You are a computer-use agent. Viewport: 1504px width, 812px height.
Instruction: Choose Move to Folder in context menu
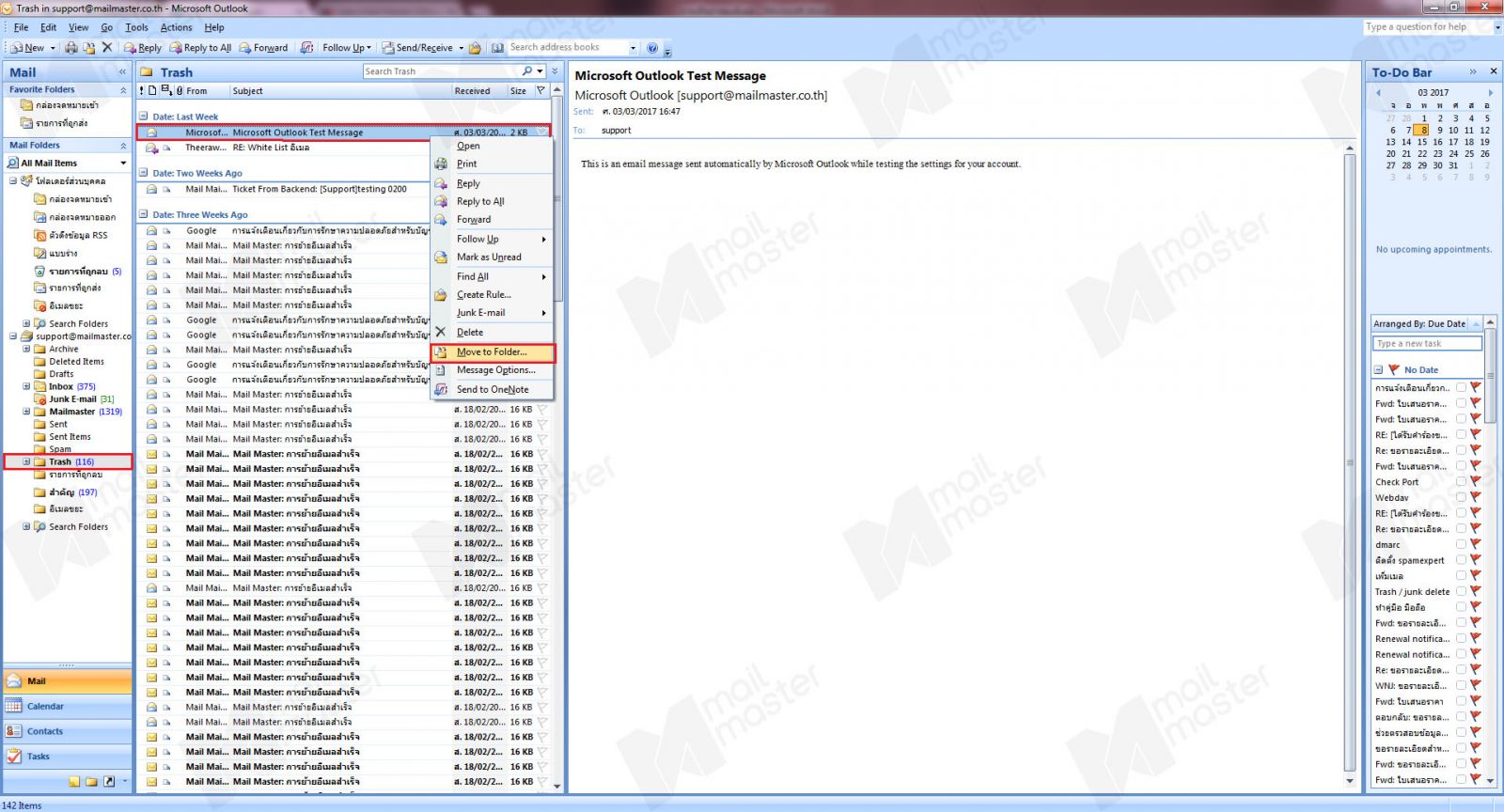tap(493, 352)
